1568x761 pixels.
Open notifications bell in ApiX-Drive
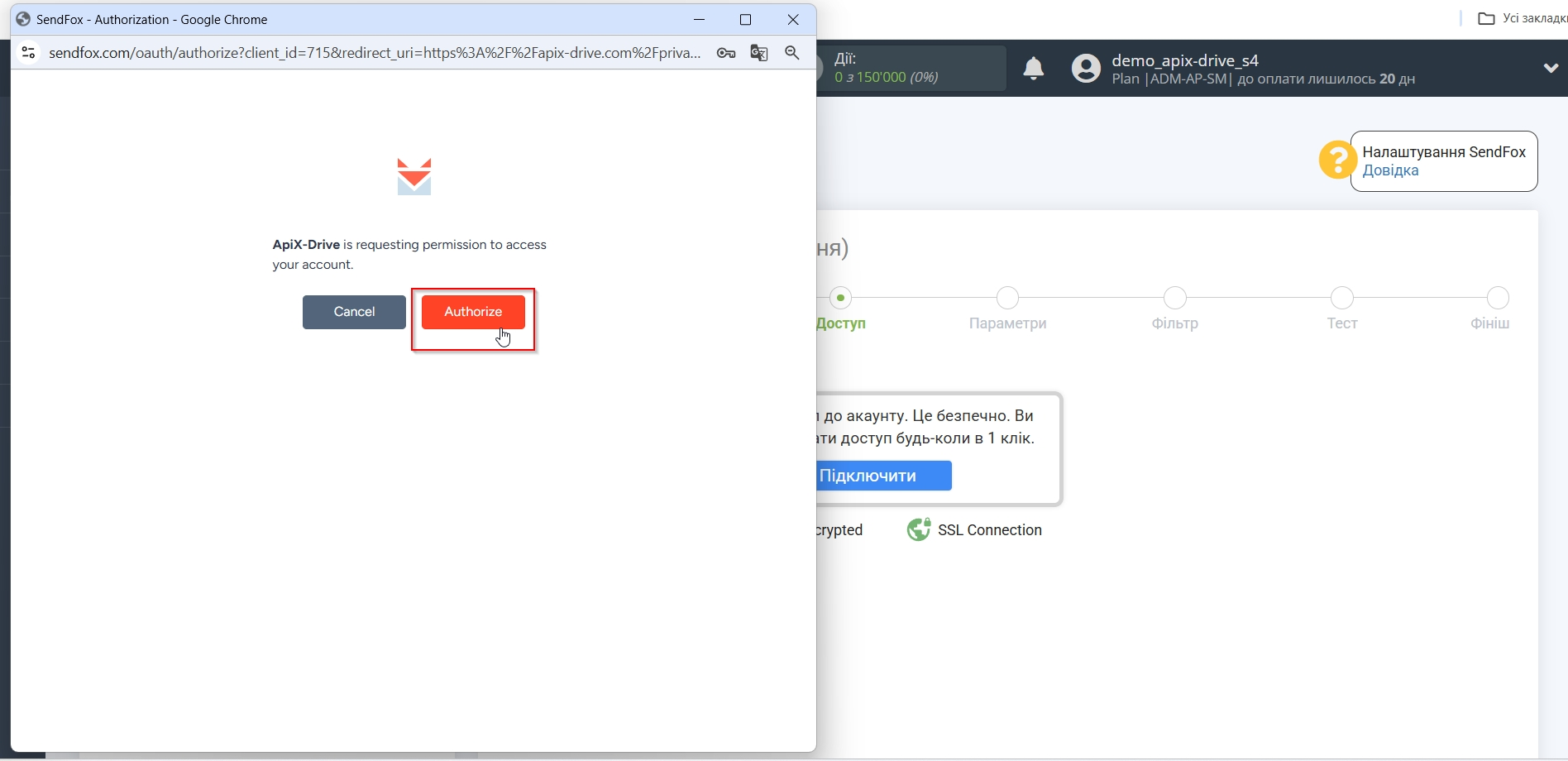[x=1034, y=68]
